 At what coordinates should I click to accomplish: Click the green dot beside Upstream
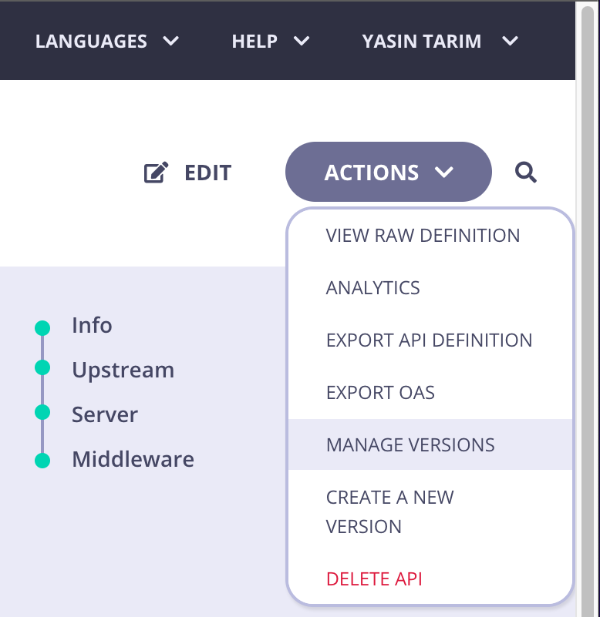point(42,368)
